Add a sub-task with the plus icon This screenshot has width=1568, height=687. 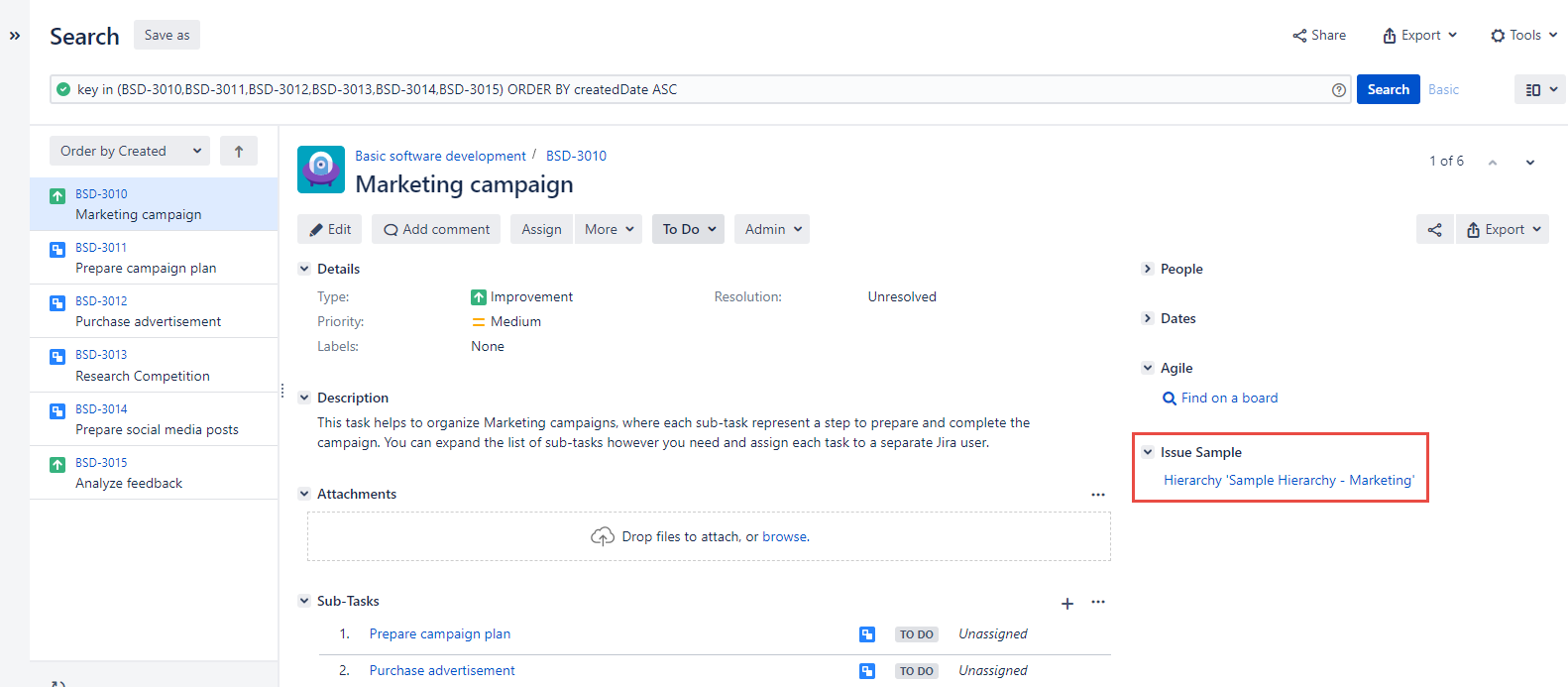pos(1067,603)
